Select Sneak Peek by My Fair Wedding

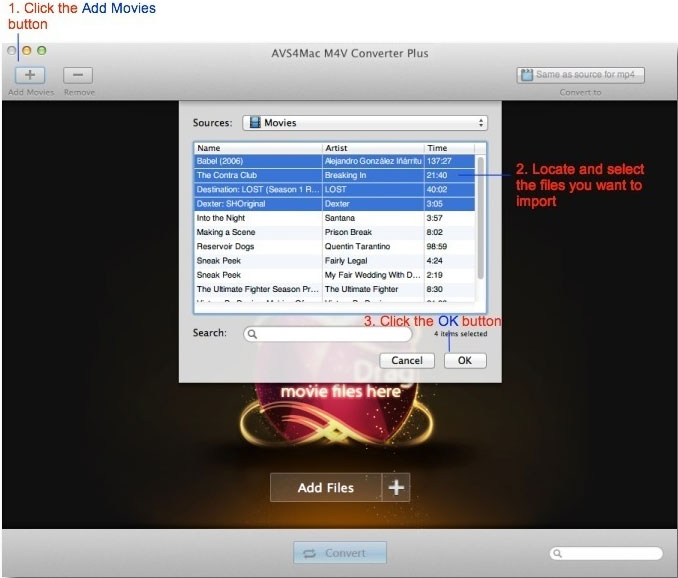coord(335,275)
